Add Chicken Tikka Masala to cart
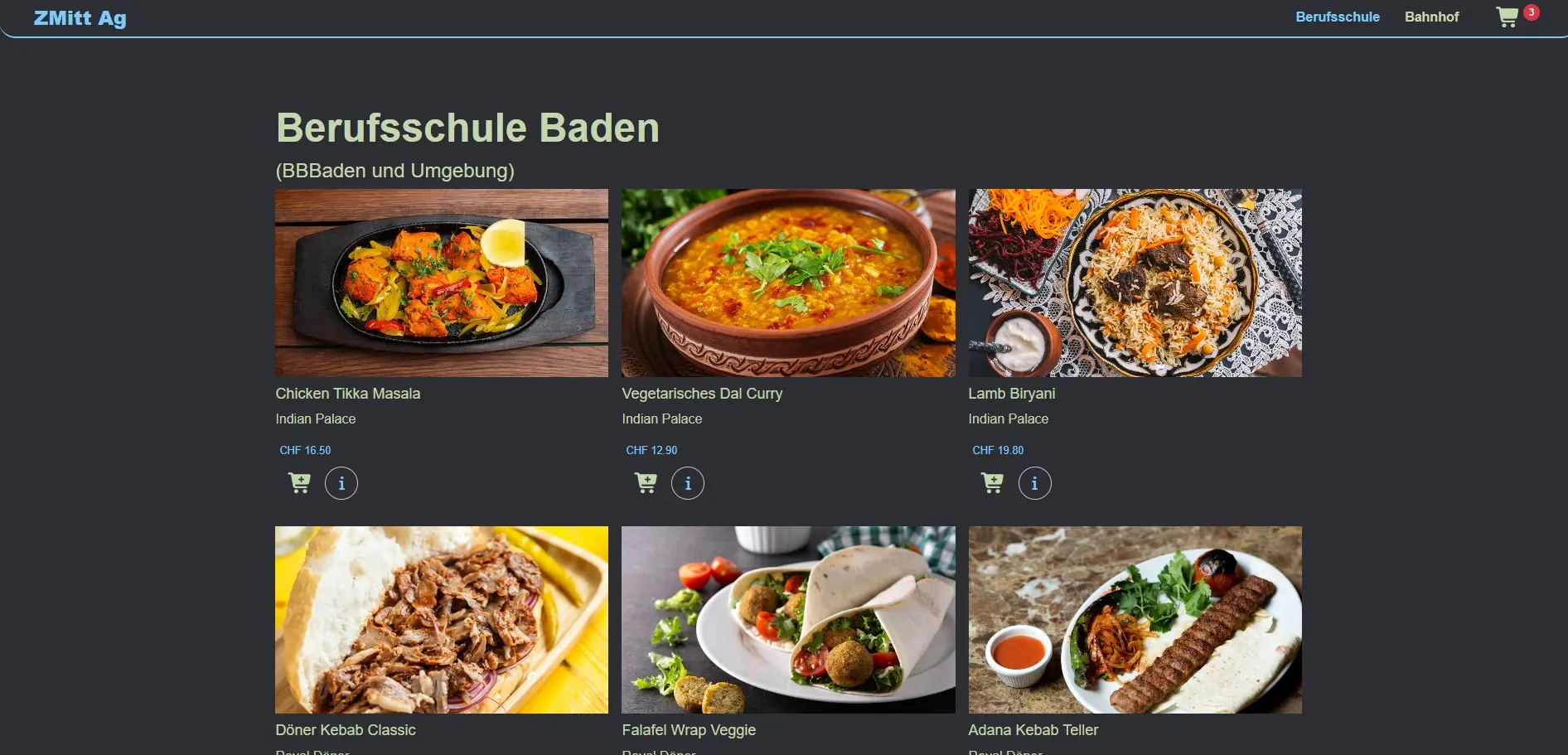Viewport: 1568px width, 755px height. click(299, 482)
